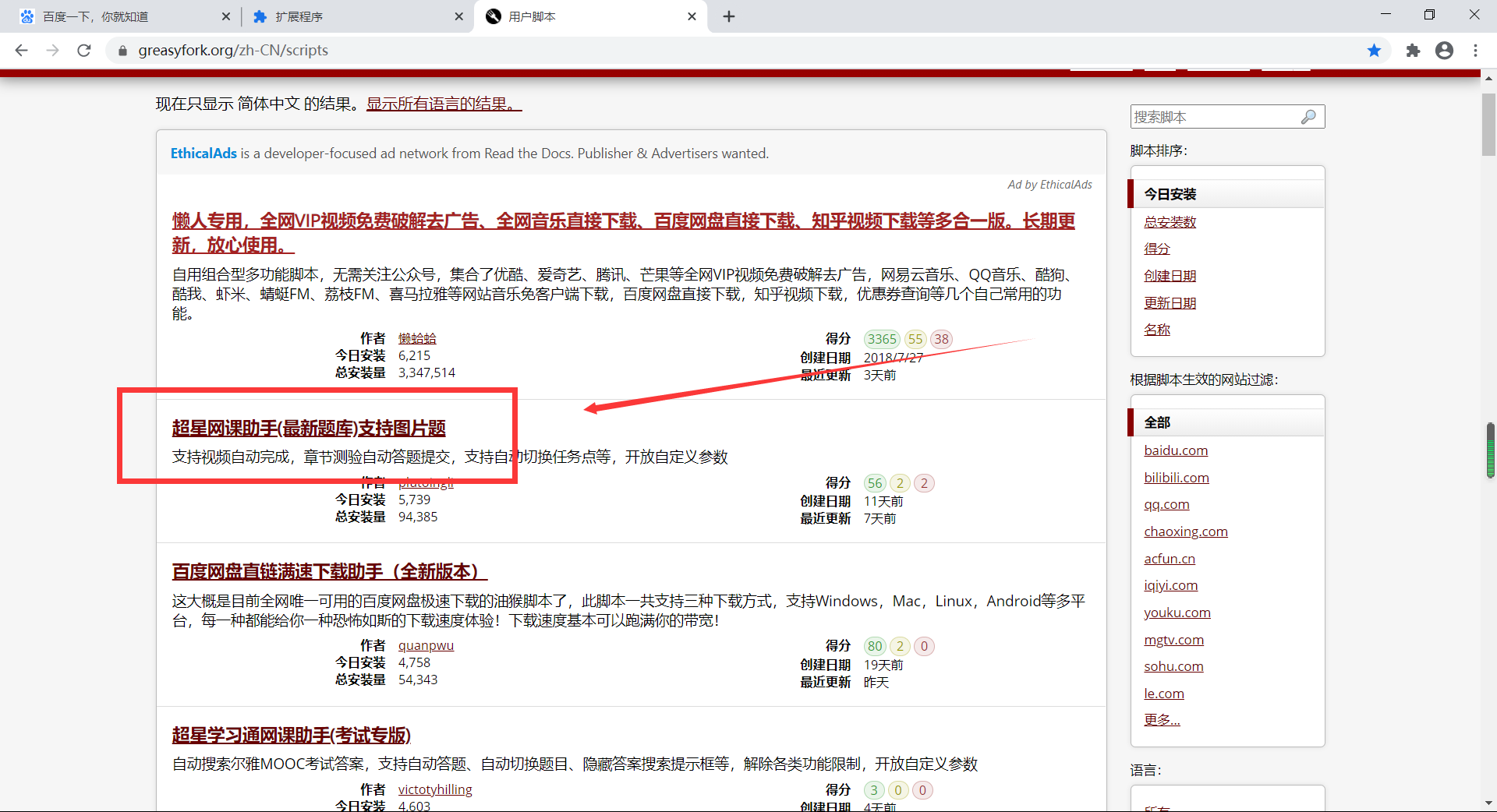Click the 脚本排序: heading

pos(1159,150)
